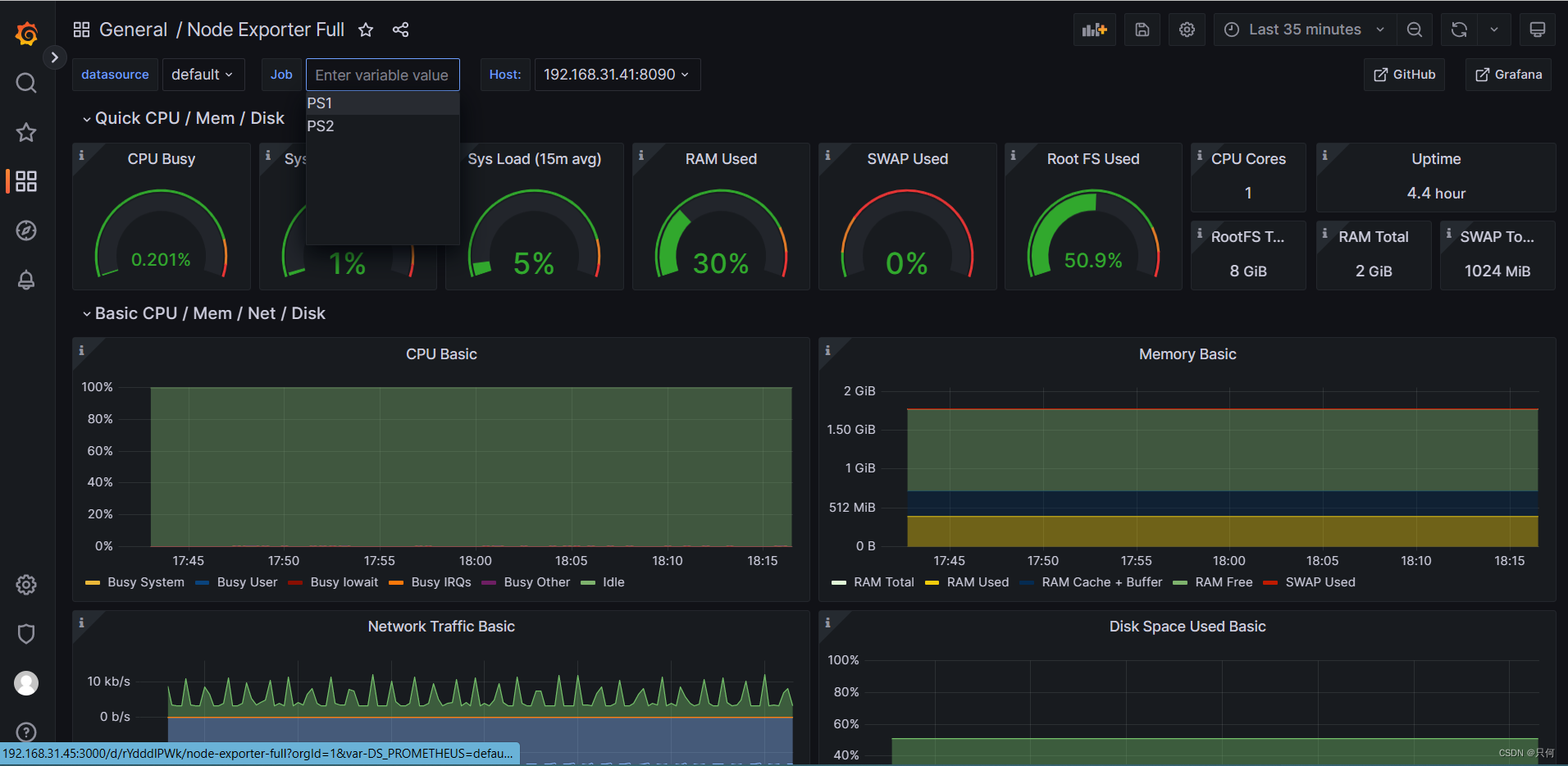Image resolution: width=1568 pixels, height=766 pixels.
Task: Open the Grafana home logo
Action: [x=26, y=34]
